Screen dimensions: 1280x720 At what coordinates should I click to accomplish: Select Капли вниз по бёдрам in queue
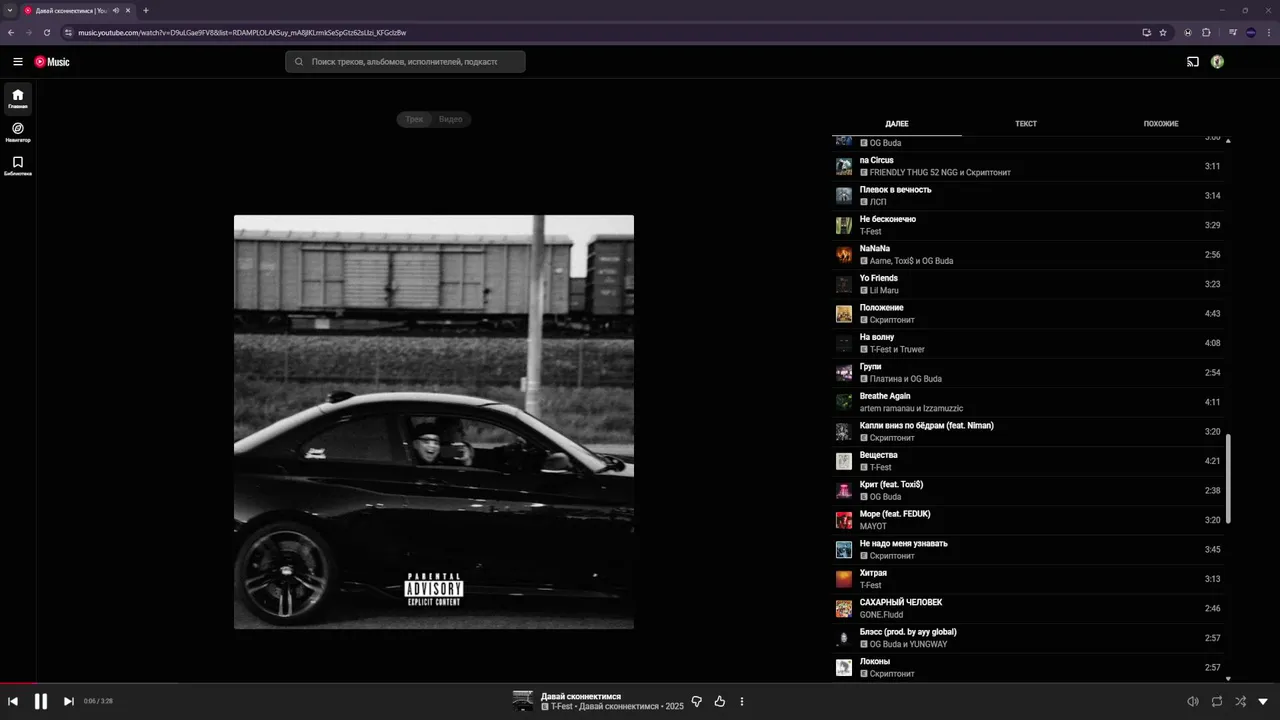pos(1029,432)
